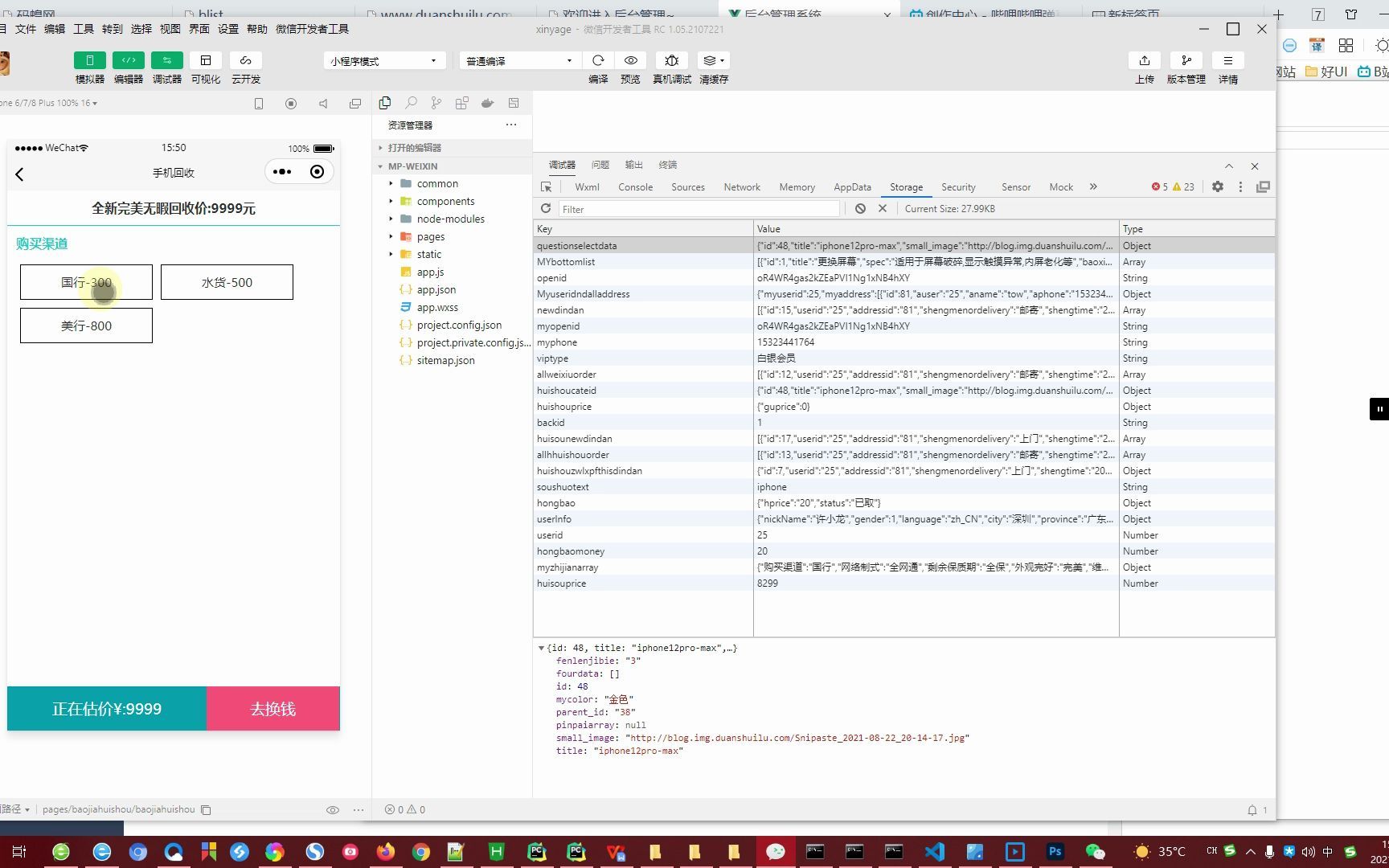Expand the 打开的编辑器 section
Screen dimensions: 1389x868
[x=414, y=148]
